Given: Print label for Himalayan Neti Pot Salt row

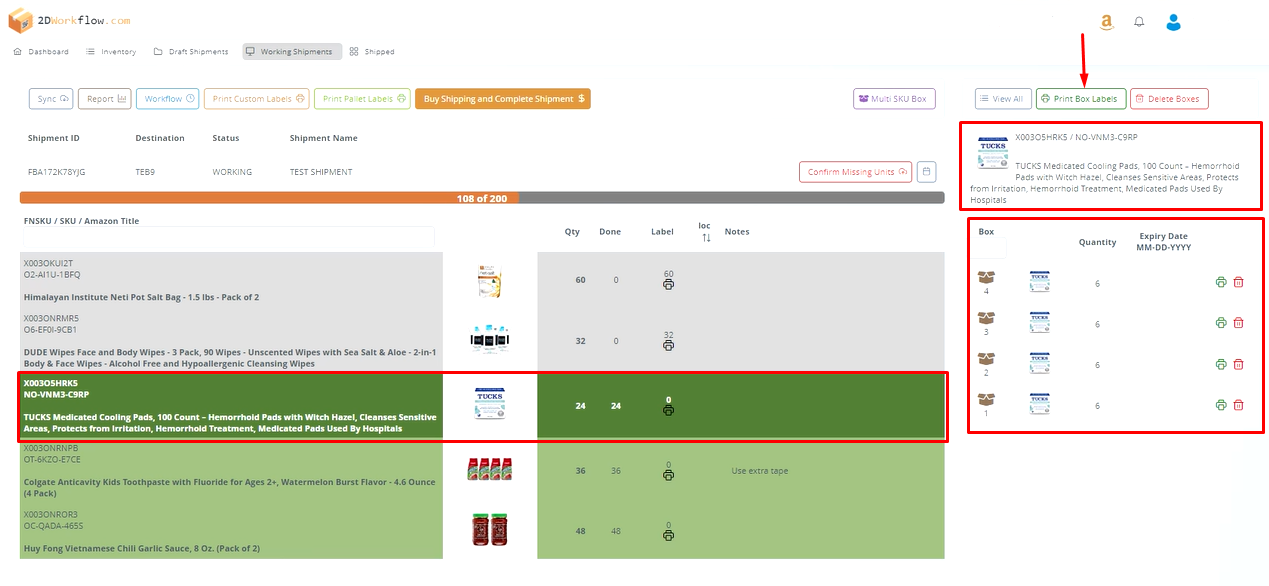Looking at the screenshot, I should 668,285.
